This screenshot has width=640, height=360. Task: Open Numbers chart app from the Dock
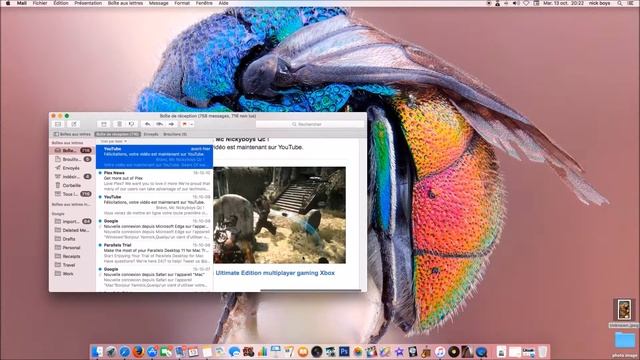[262, 351]
